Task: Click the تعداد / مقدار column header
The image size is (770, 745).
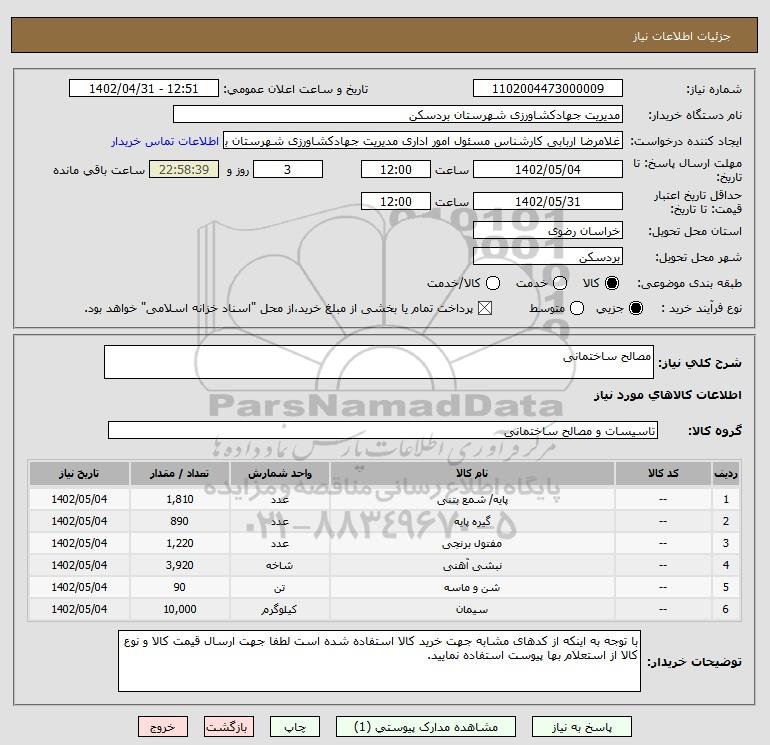Action: pyautogui.click(x=179, y=473)
